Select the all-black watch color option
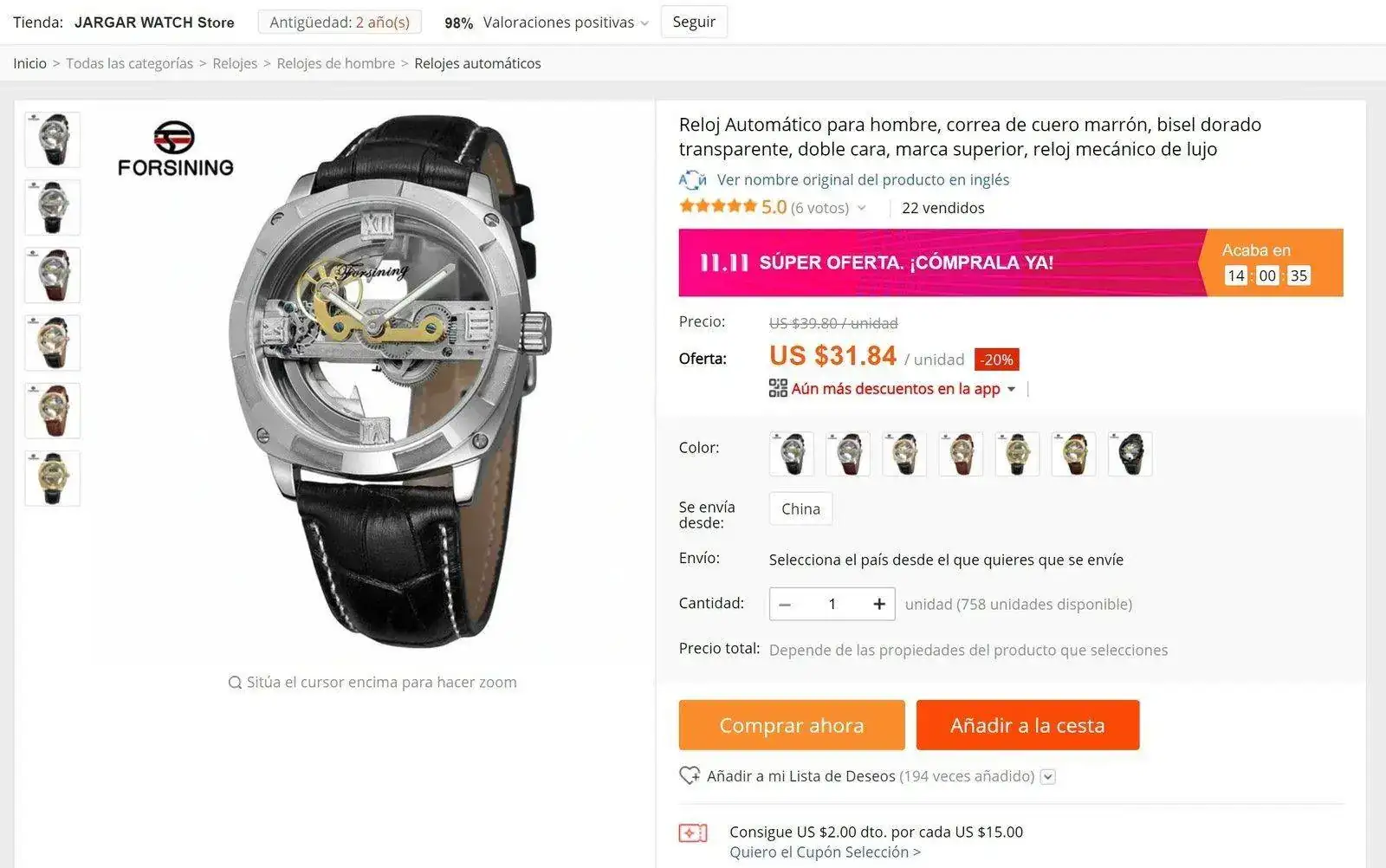 [x=1130, y=454]
